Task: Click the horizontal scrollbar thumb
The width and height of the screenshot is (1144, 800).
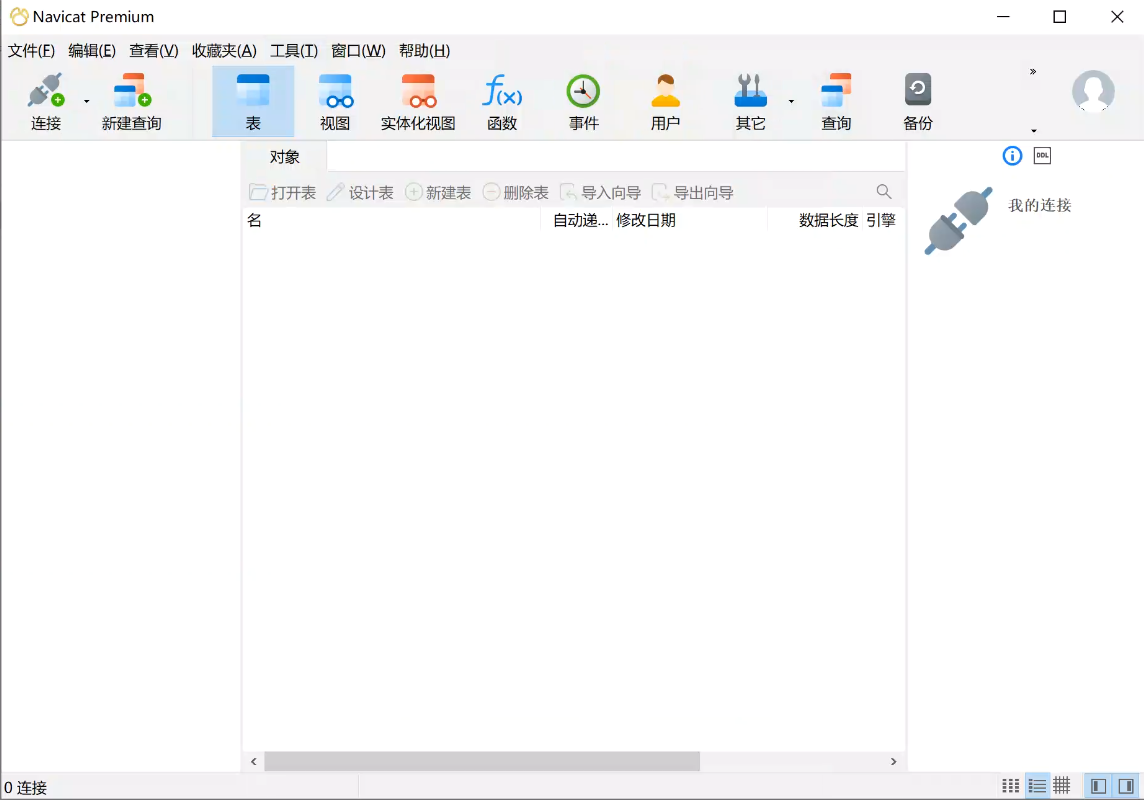Action: [482, 761]
